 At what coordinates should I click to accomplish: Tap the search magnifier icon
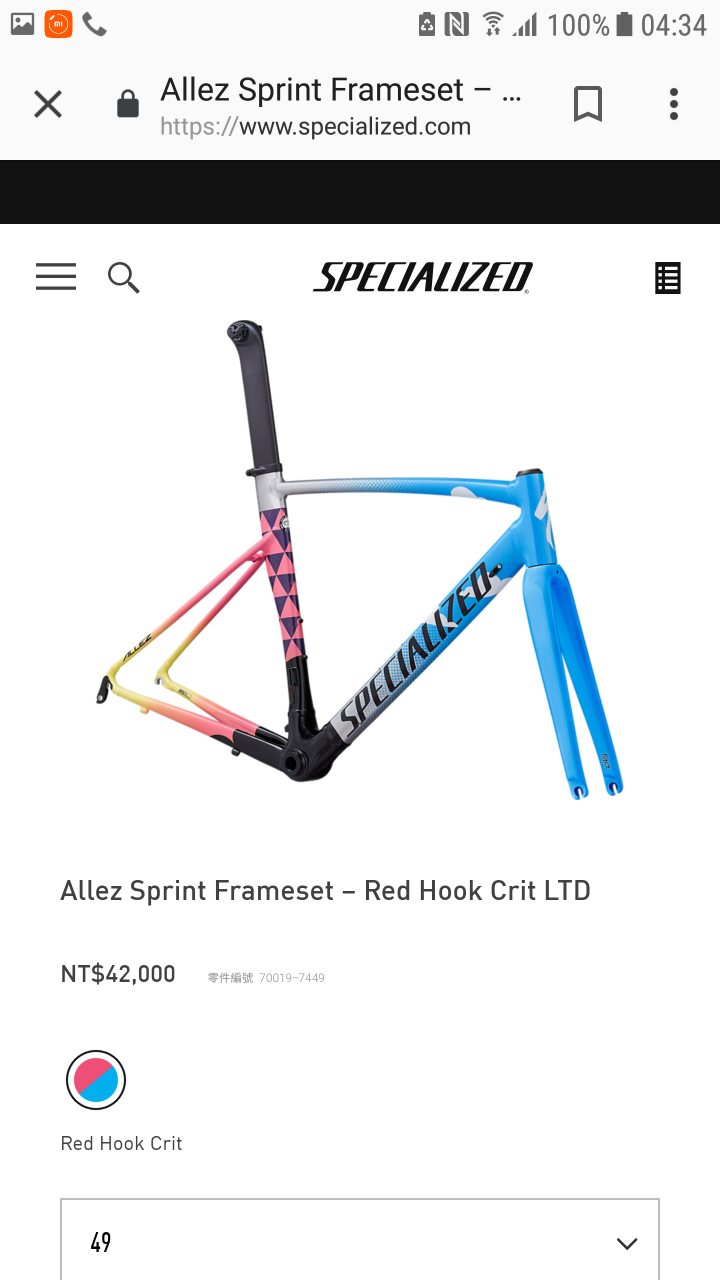coord(124,278)
